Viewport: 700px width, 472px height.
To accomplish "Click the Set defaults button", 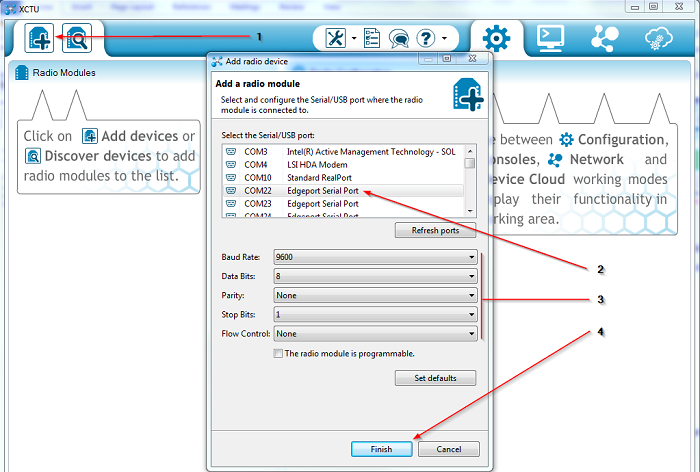I will coord(435,378).
